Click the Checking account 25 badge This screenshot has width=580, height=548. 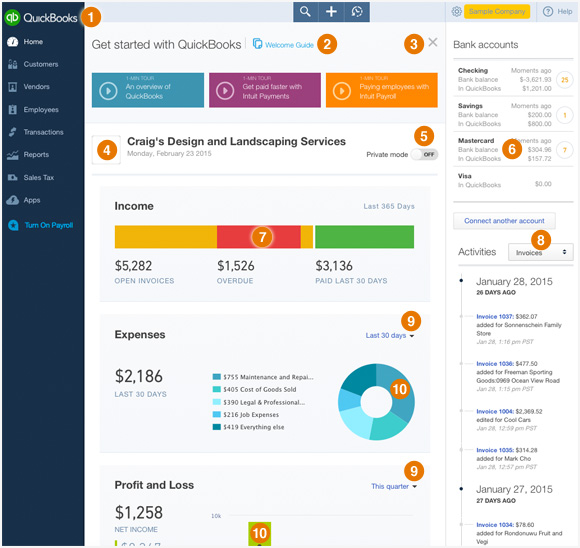click(564, 80)
